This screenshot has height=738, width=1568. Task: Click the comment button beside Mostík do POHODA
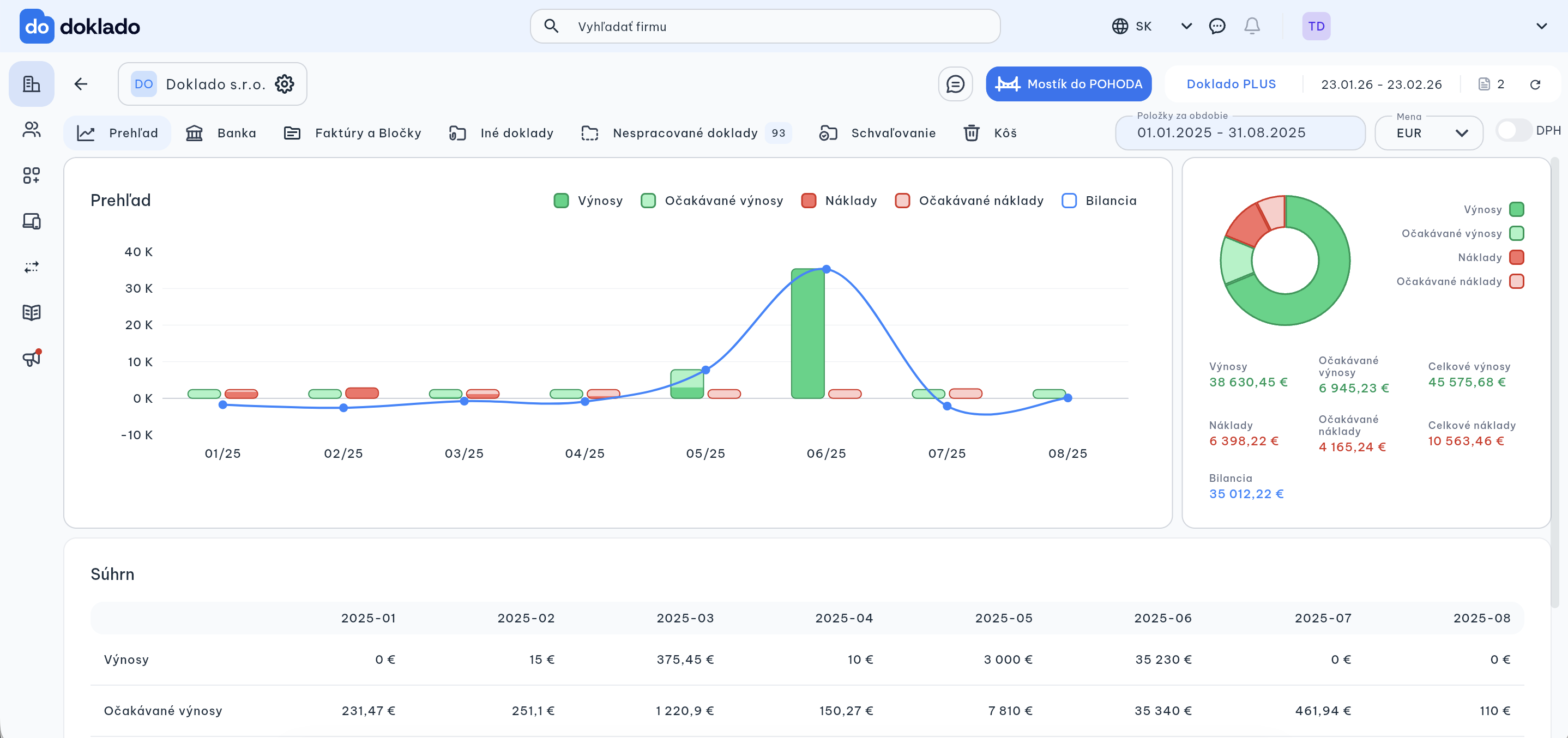pos(955,84)
